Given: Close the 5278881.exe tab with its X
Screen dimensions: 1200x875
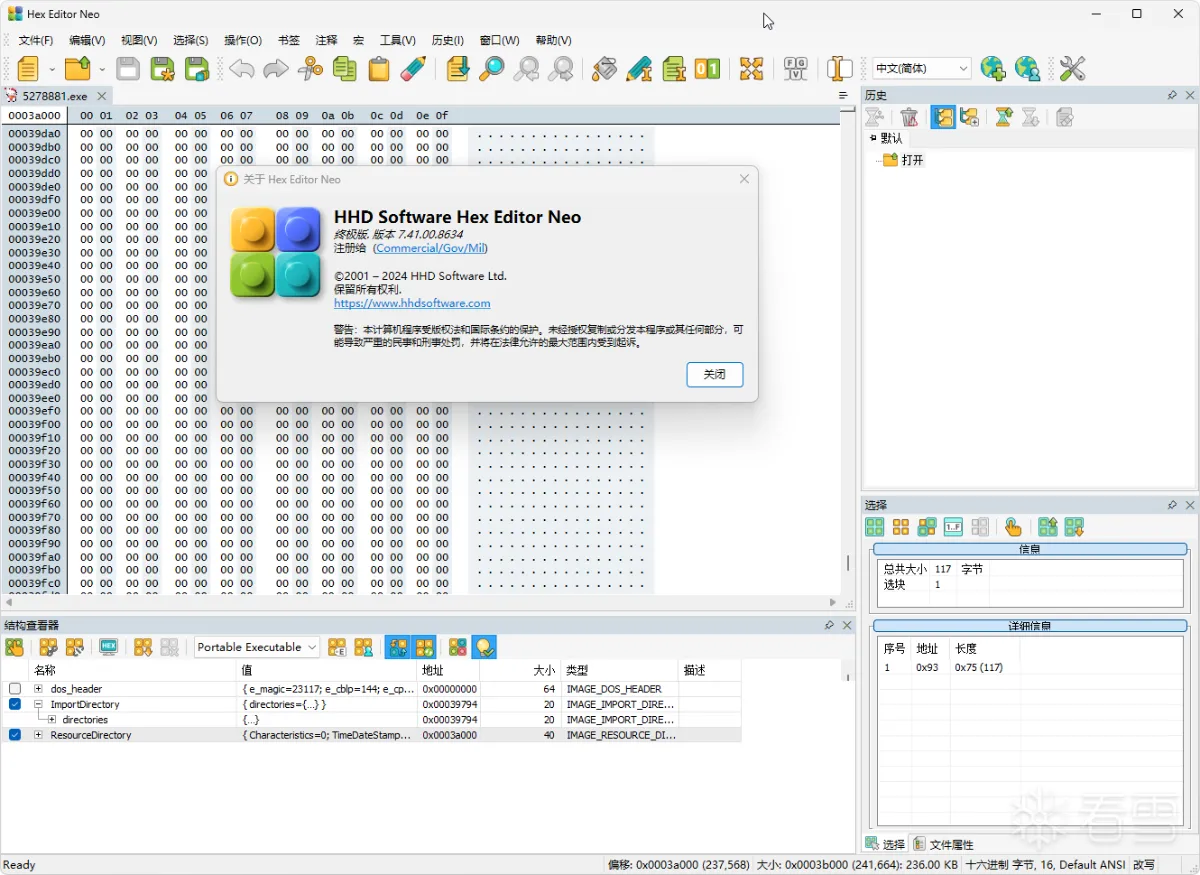Looking at the screenshot, I should [x=100, y=96].
